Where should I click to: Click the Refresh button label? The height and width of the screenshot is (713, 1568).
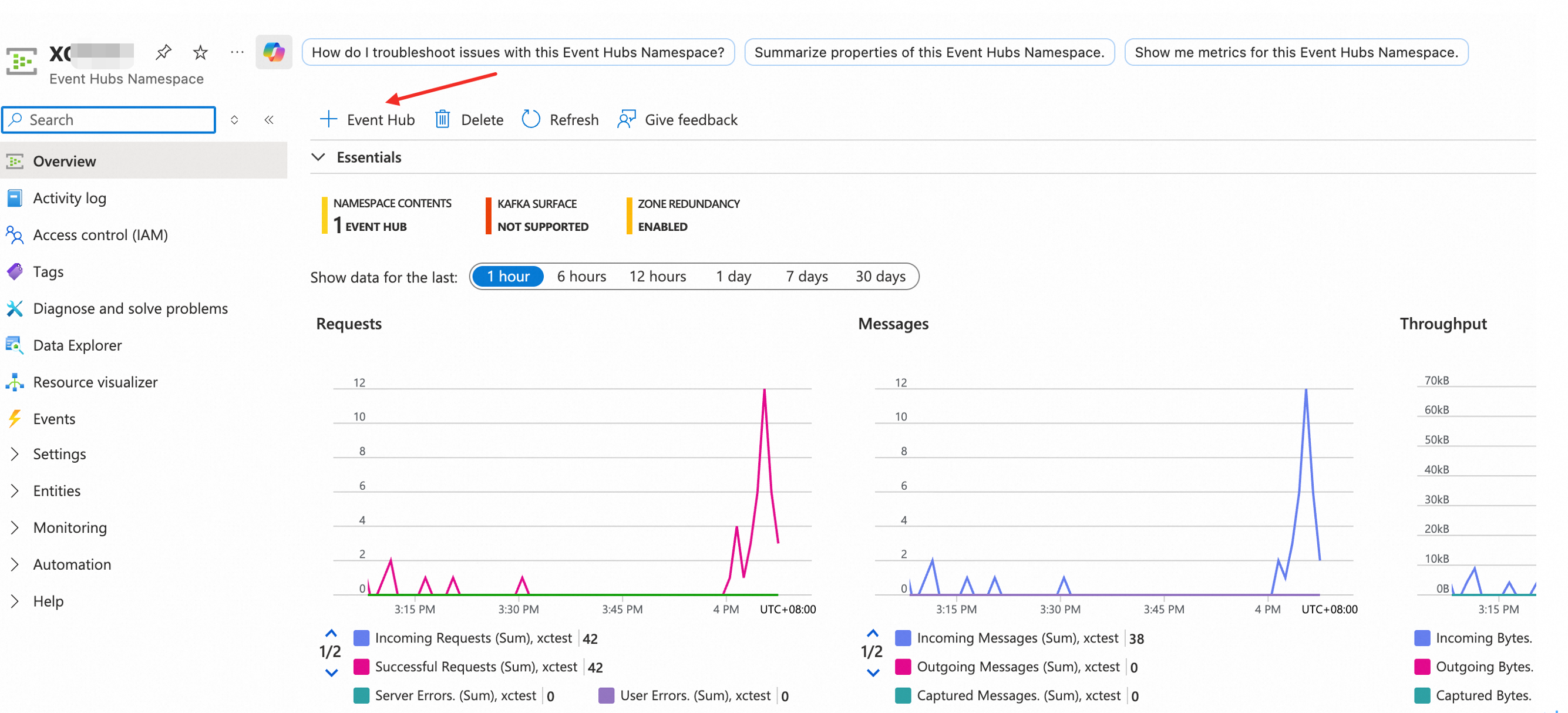coord(574,120)
